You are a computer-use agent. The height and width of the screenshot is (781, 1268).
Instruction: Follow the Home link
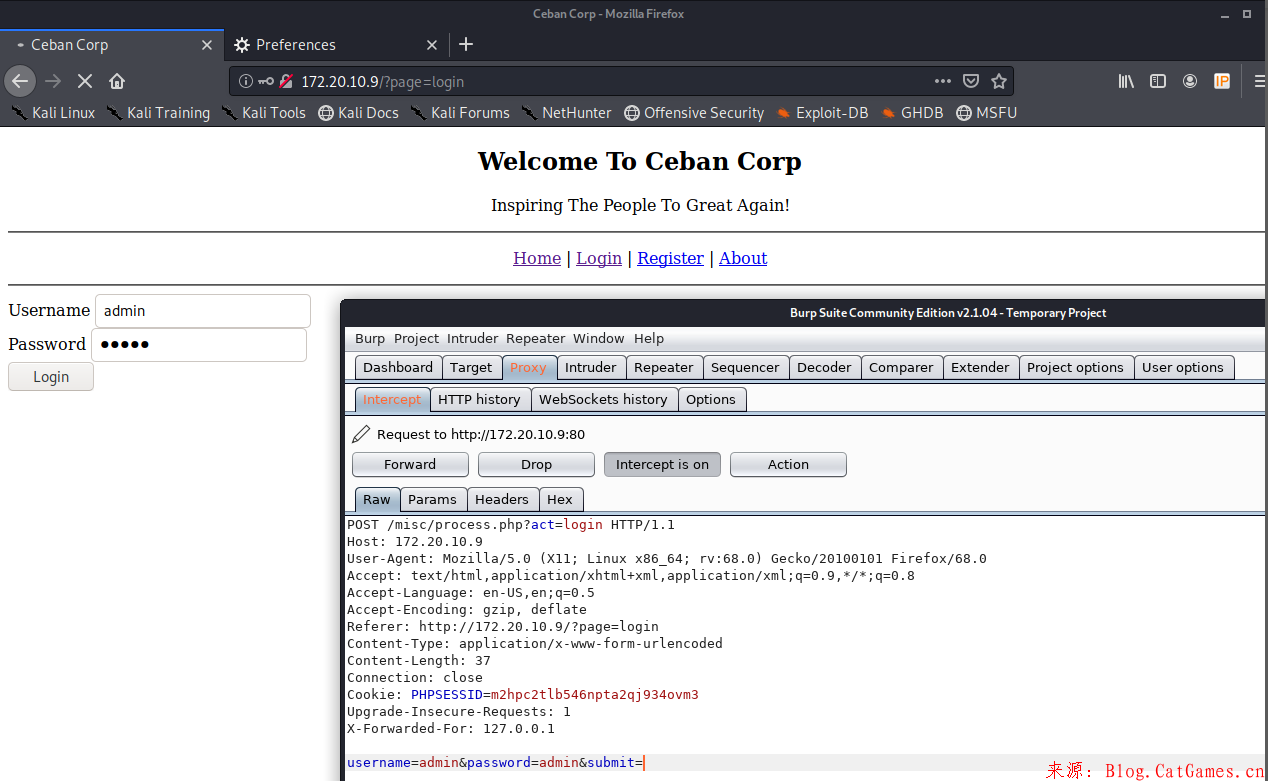(537, 258)
